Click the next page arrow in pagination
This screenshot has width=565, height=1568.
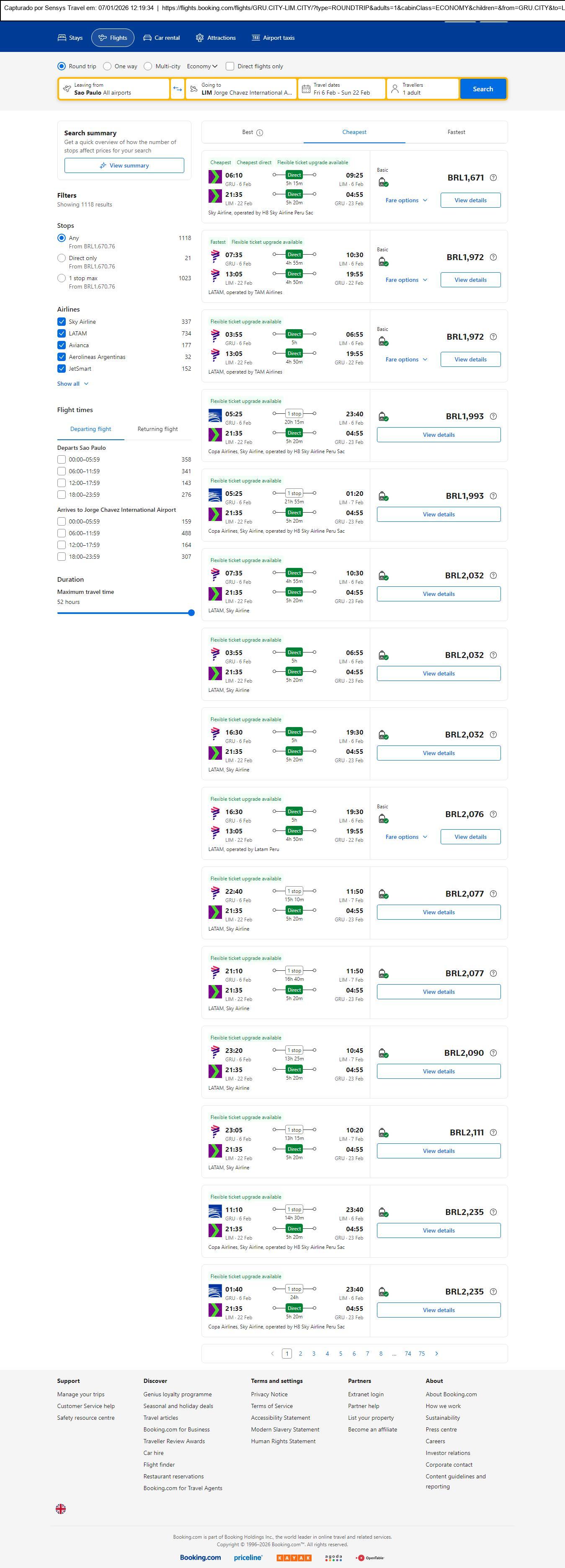coord(436,1353)
